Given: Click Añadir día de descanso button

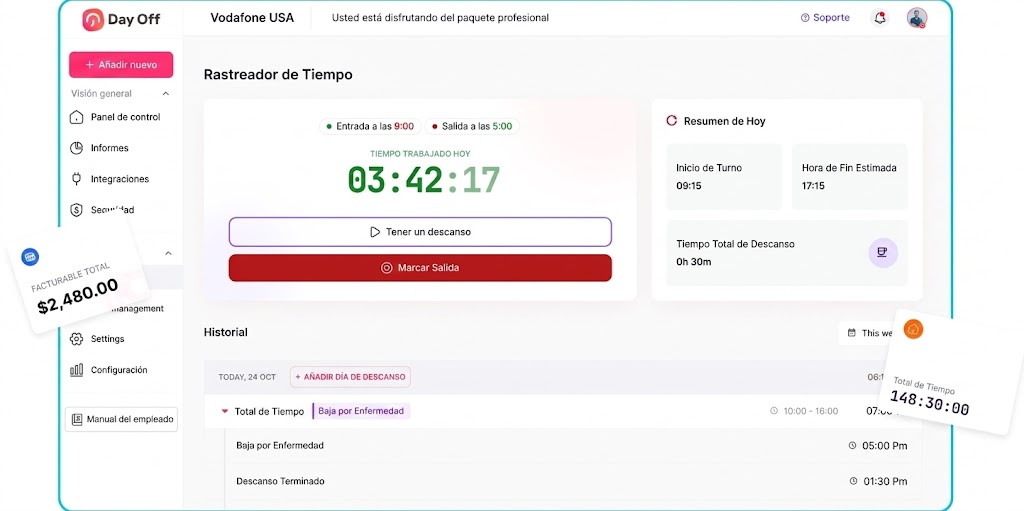Looking at the screenshot, I should coord(350,376).
